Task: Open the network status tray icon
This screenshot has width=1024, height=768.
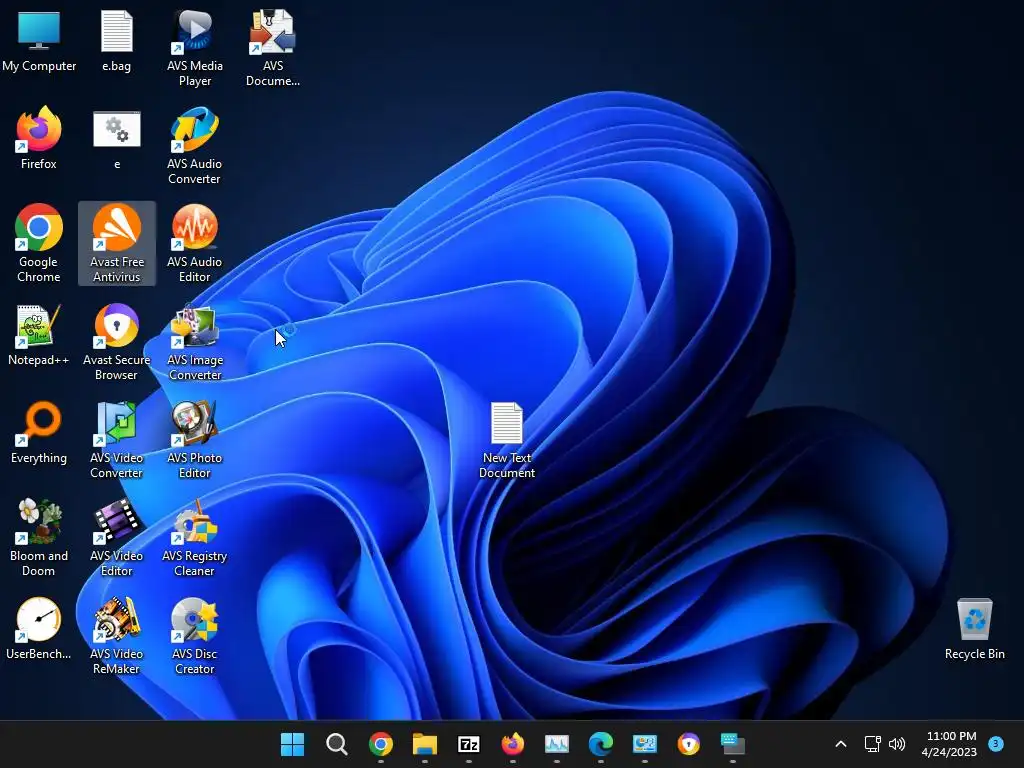Action: (x=872, y=744)
